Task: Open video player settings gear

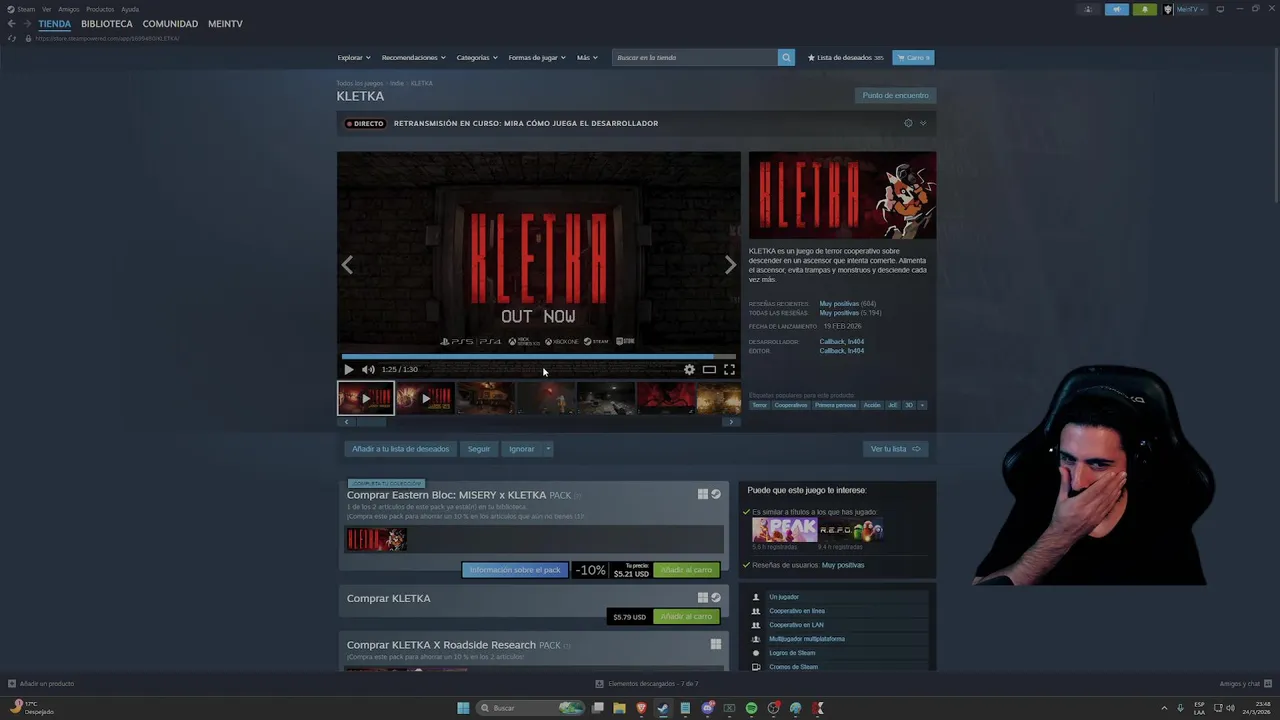Action: pyautogui.click(x=689, y=370)
